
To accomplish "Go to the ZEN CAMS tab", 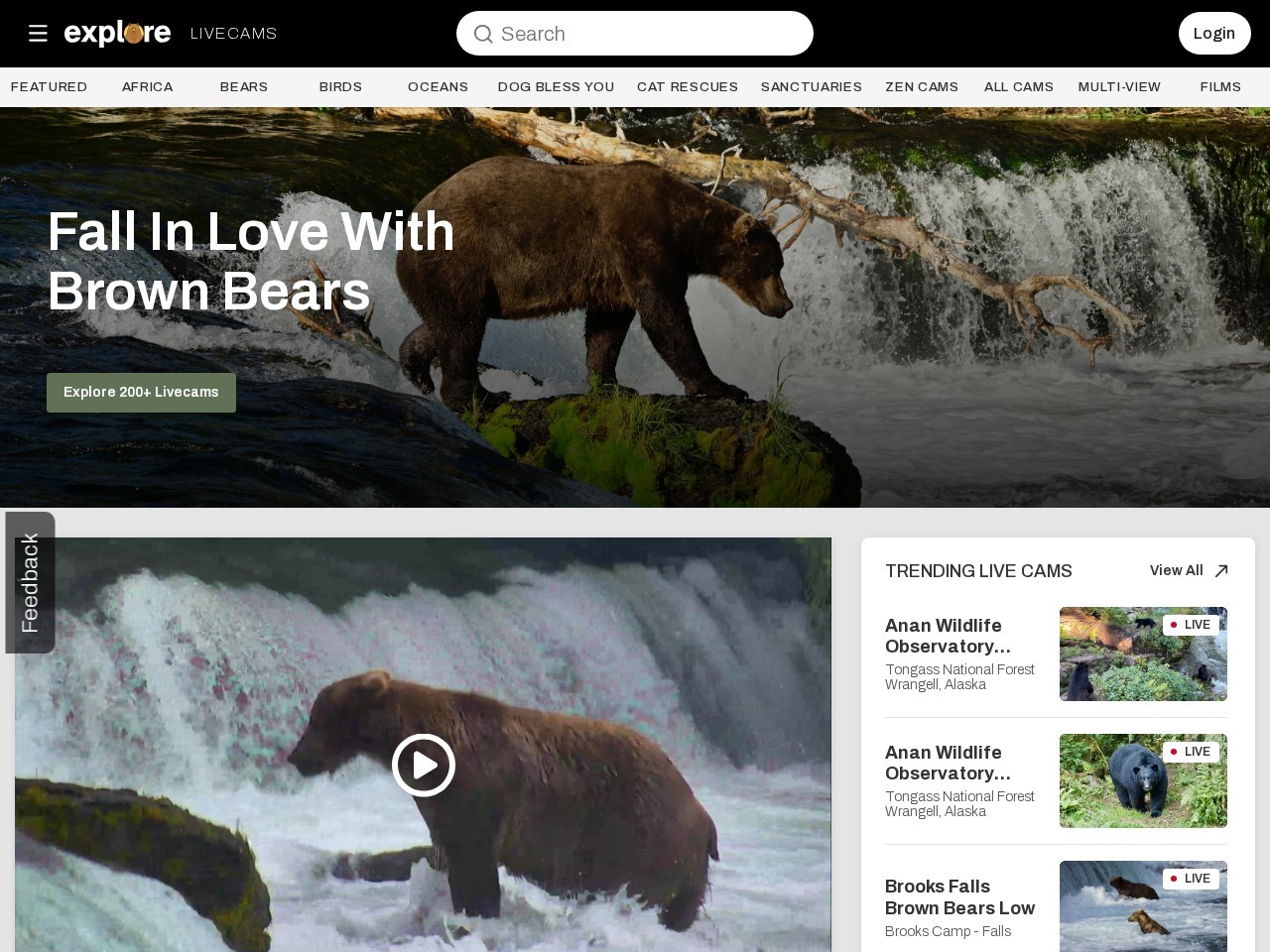I will pos(922,87).
